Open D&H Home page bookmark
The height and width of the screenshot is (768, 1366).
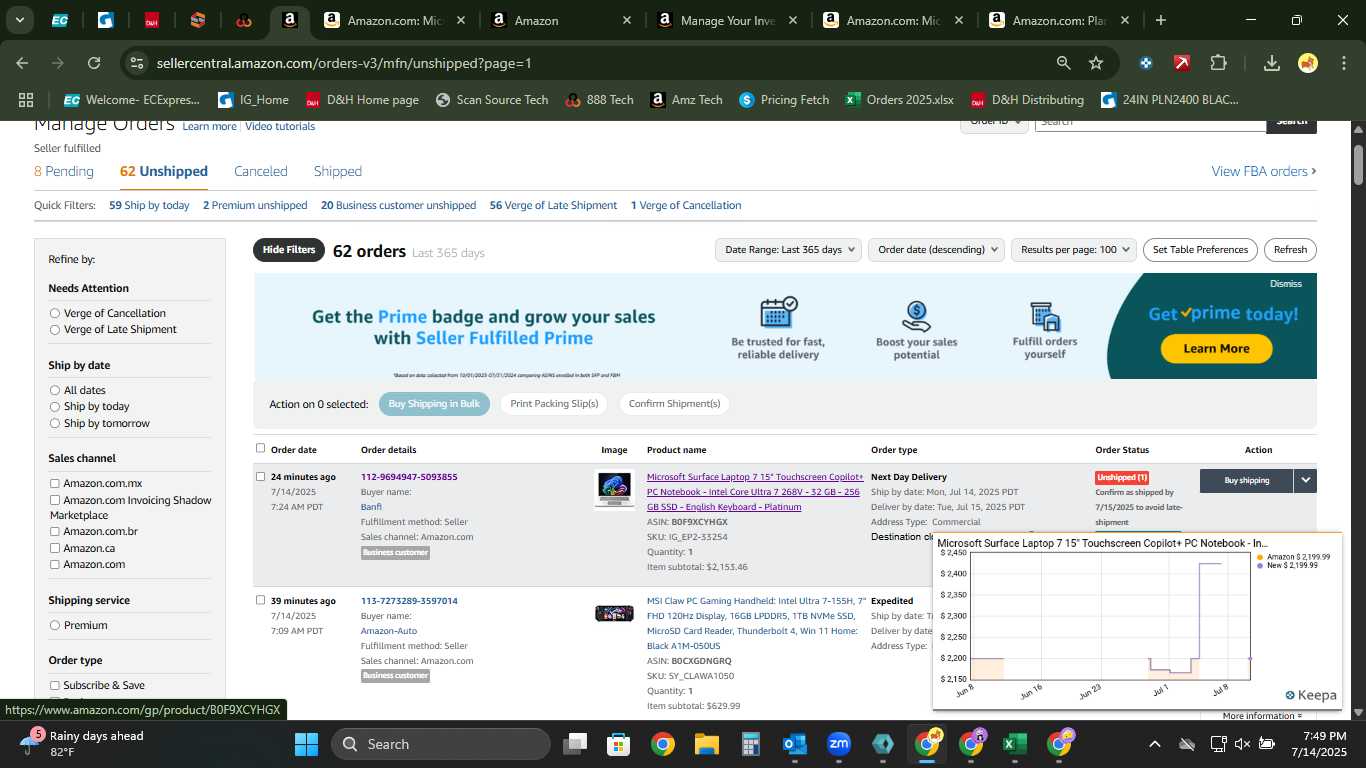362,100
